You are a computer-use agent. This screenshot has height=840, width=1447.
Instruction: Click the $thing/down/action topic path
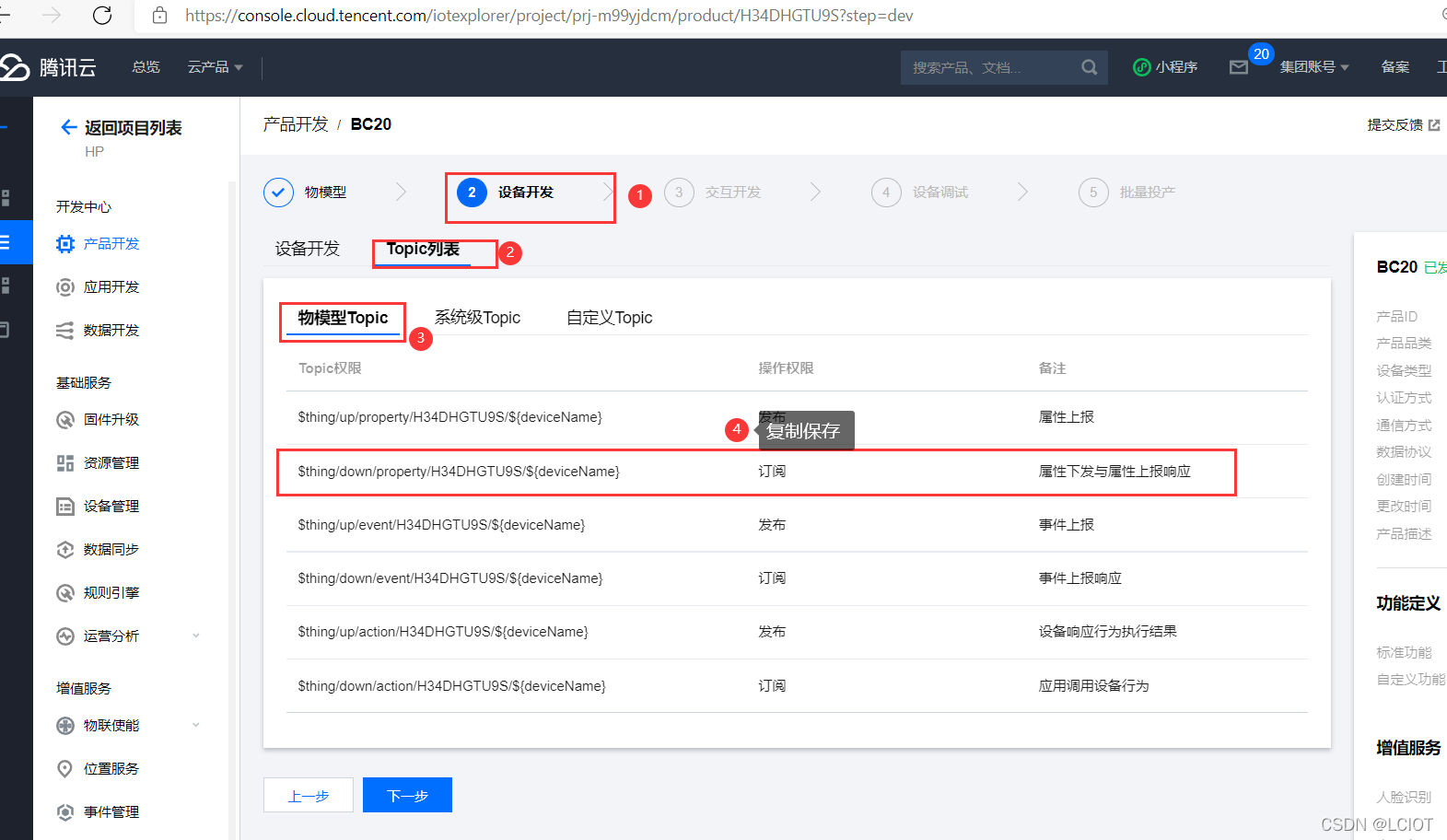pos(451,686)
